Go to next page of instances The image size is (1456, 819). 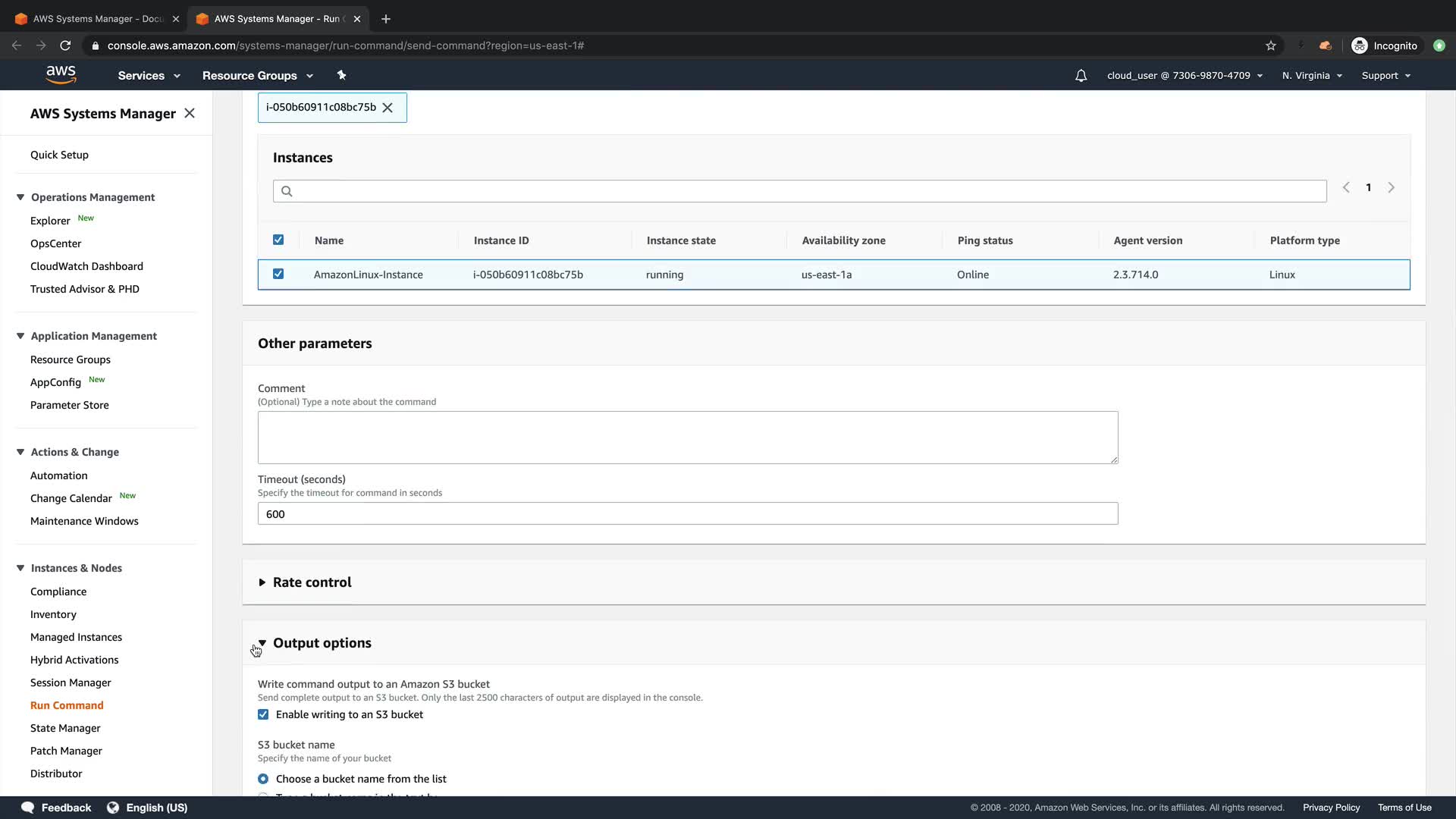tap(1391, 187)
